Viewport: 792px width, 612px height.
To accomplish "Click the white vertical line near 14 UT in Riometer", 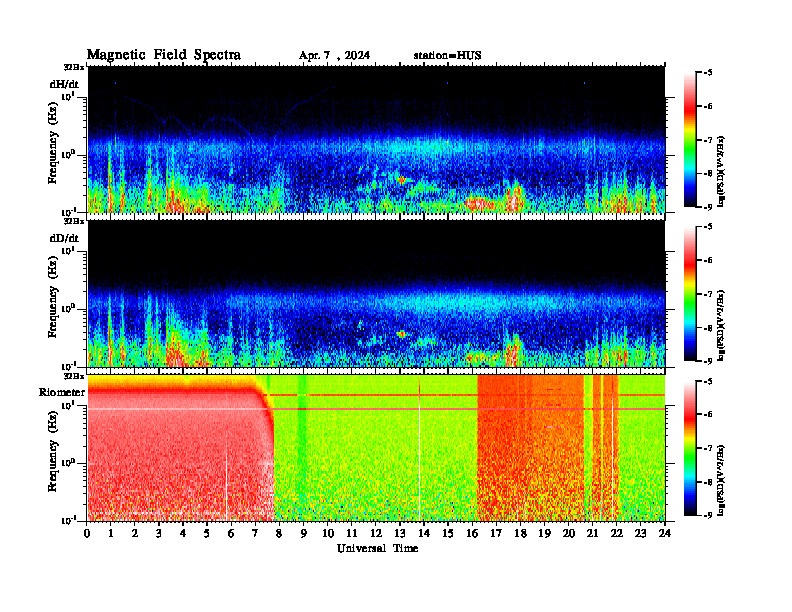I will pyautogui.click(x=419, y=449).
